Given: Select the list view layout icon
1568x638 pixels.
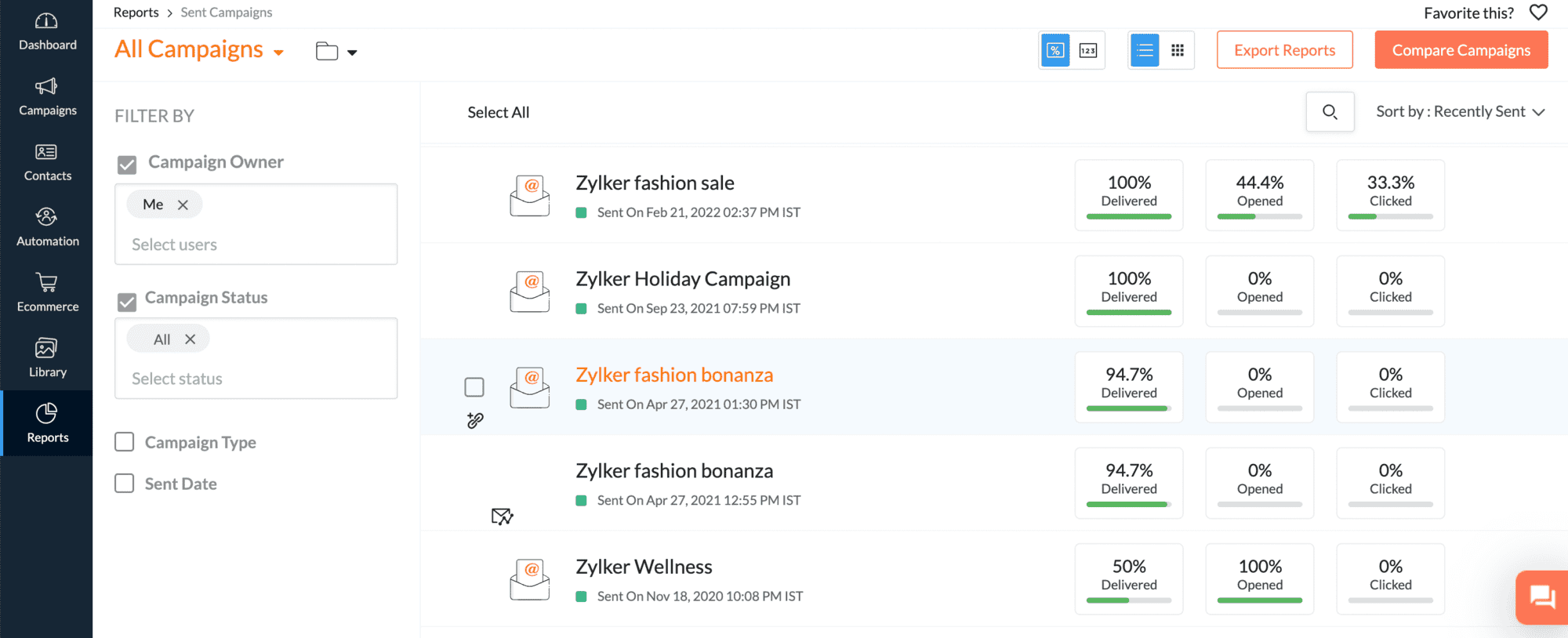Looking at the screenshot, I should [x=1145, y=50].
